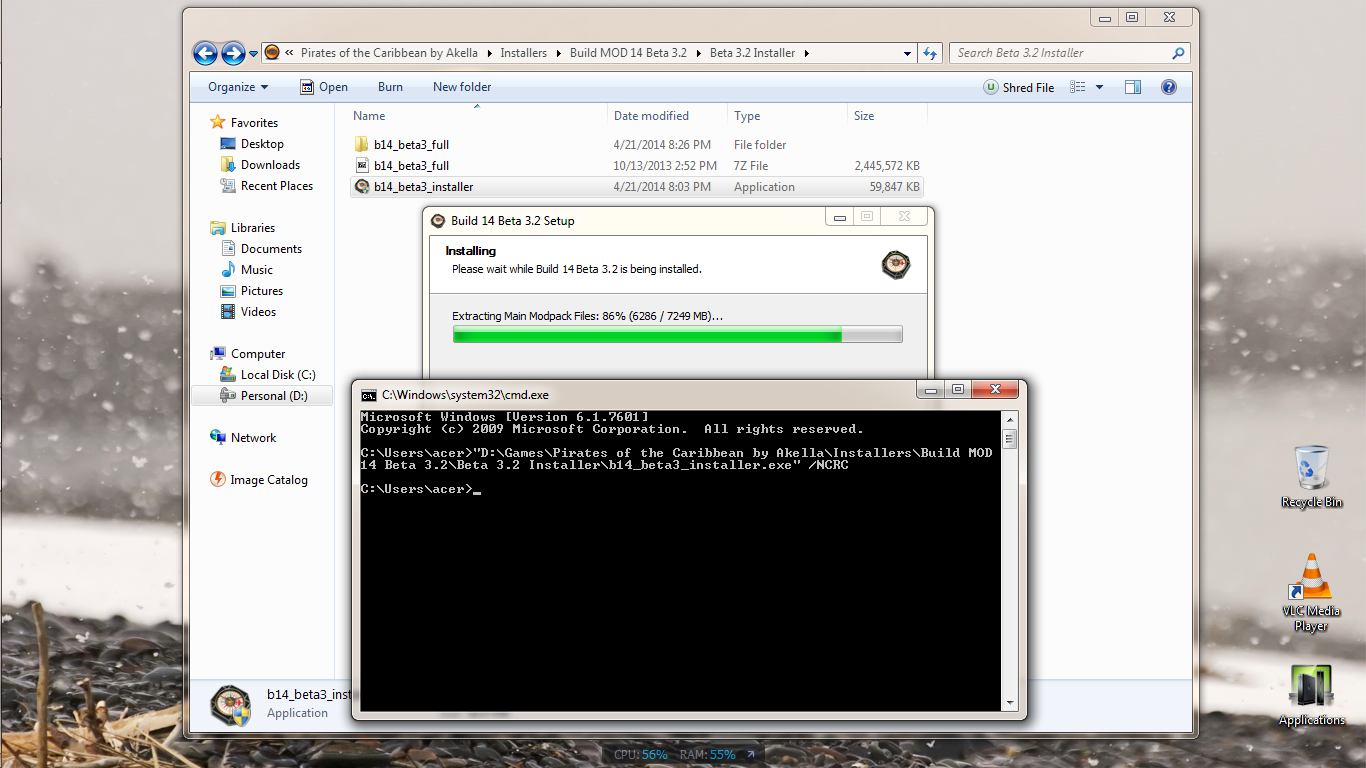
Task: Go forward with Explorer Forward arrow
Action: coord(233,53)
